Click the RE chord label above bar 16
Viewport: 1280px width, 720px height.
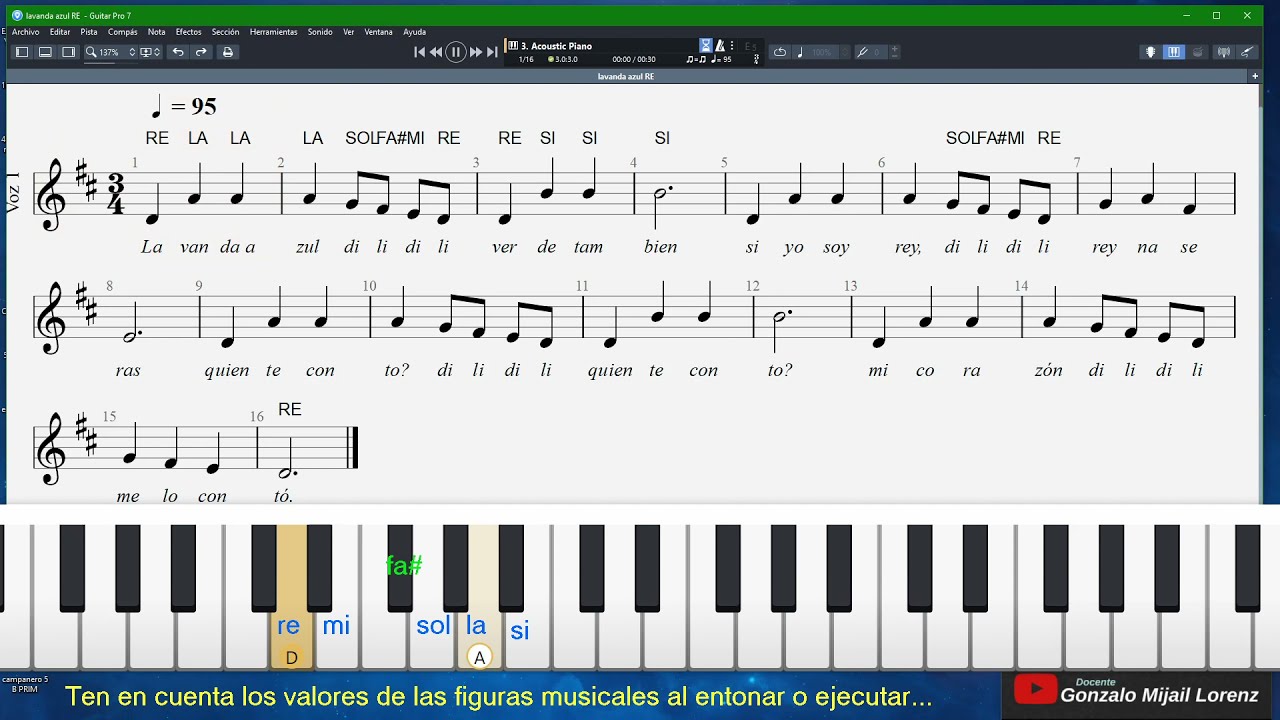290,409
